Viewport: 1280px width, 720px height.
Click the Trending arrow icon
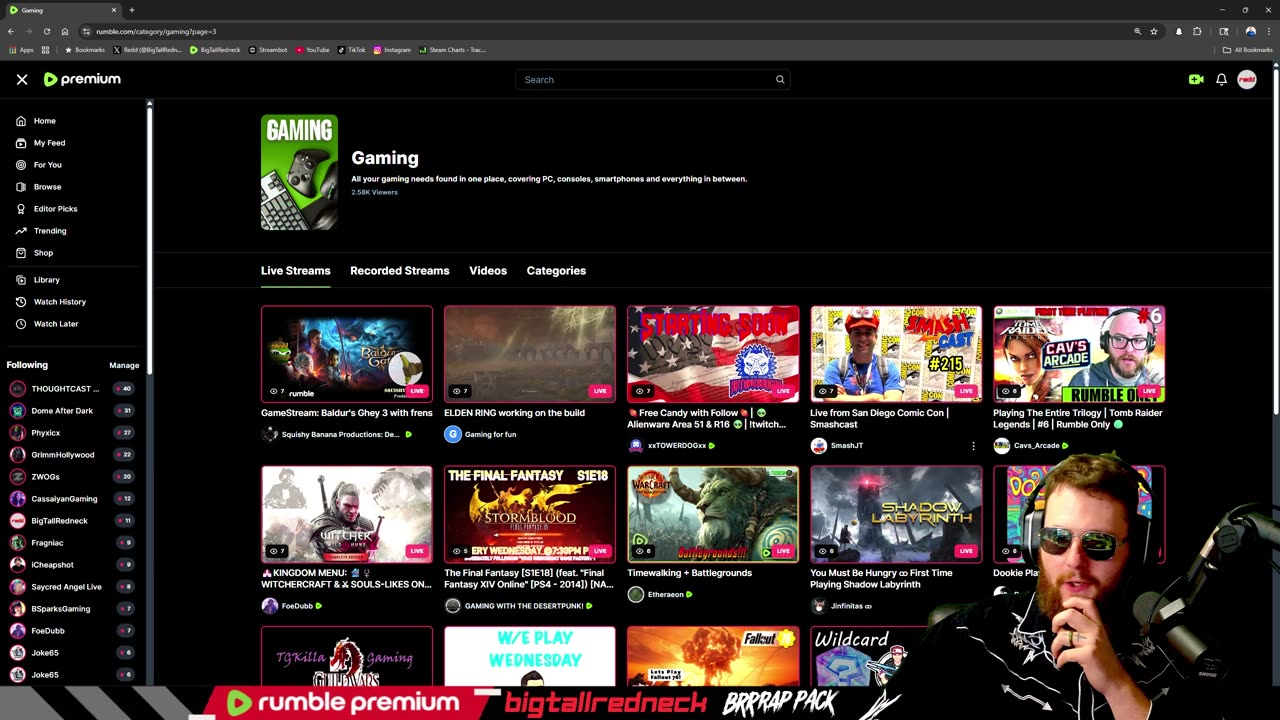pyautogui.click(x=21, y=231)
